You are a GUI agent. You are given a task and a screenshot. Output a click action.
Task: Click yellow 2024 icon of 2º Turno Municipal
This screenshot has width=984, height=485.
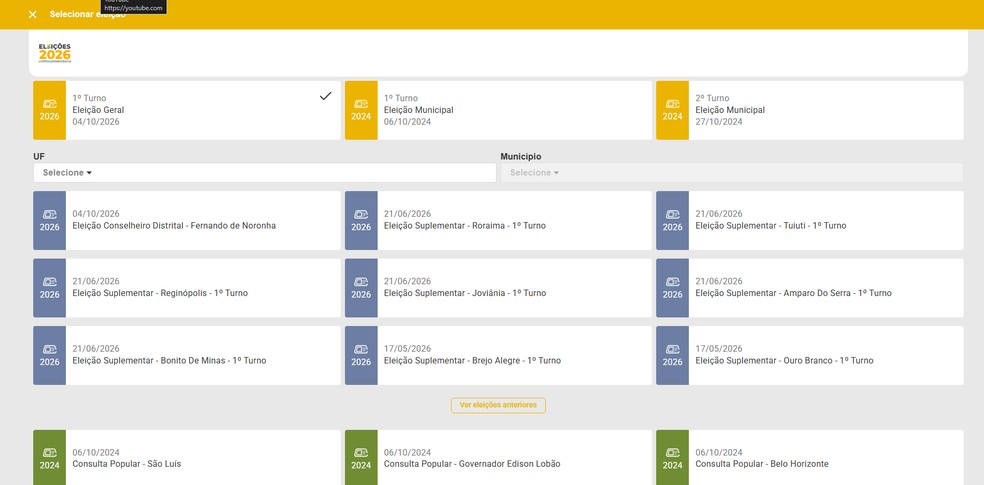click(672, 110)
